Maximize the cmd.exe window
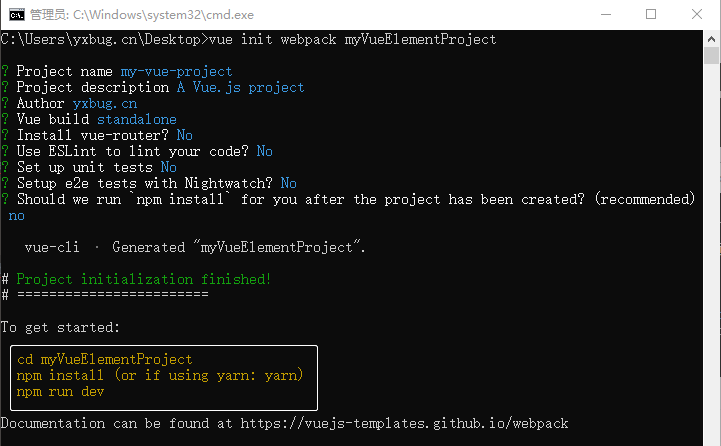This screenshot has height=446, width=721. 651,14
